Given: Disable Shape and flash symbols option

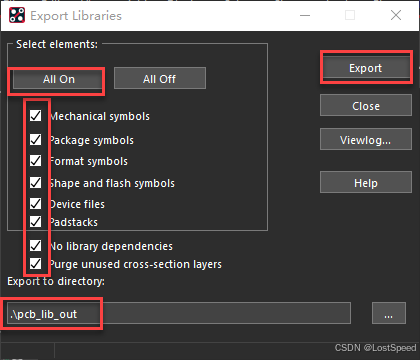Looking at the screenshot, I should [x=36, y=183].
